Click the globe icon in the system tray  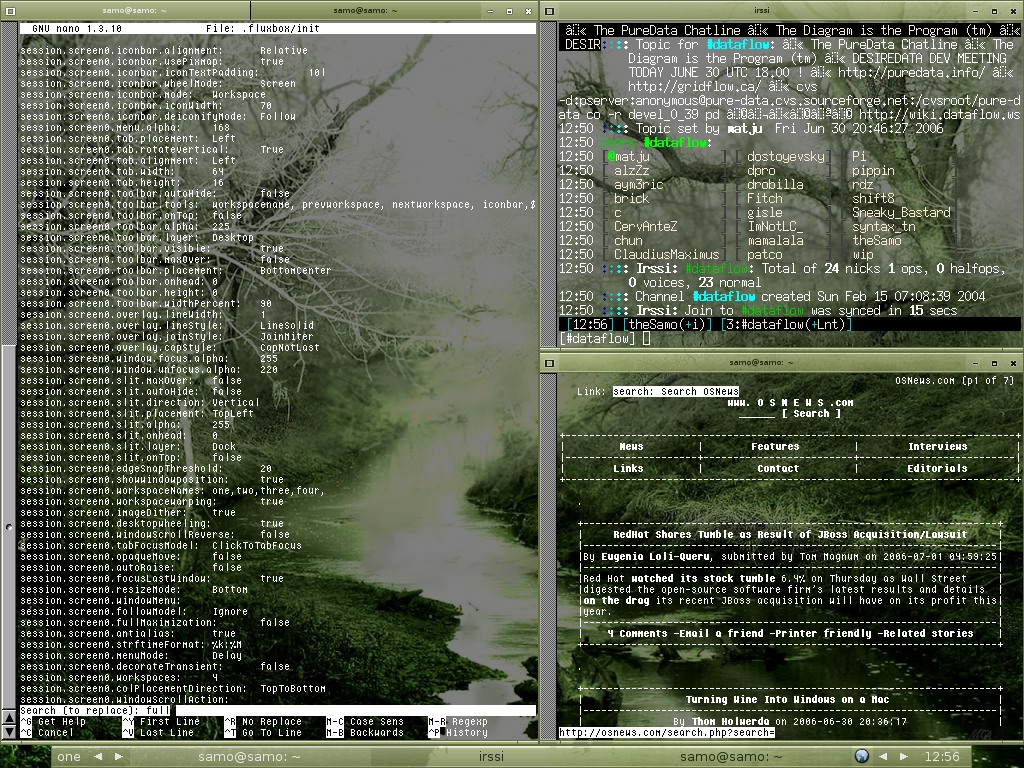click(x=860, y=757)
